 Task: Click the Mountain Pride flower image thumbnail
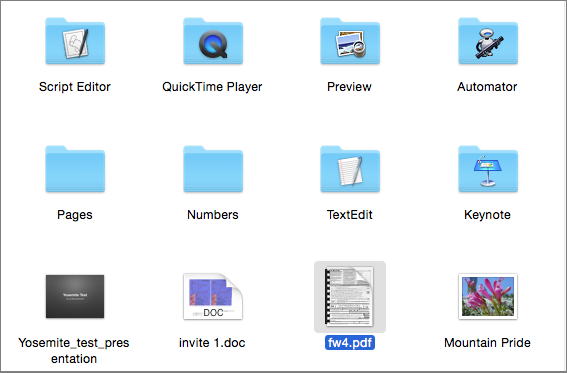click(488, 296)
